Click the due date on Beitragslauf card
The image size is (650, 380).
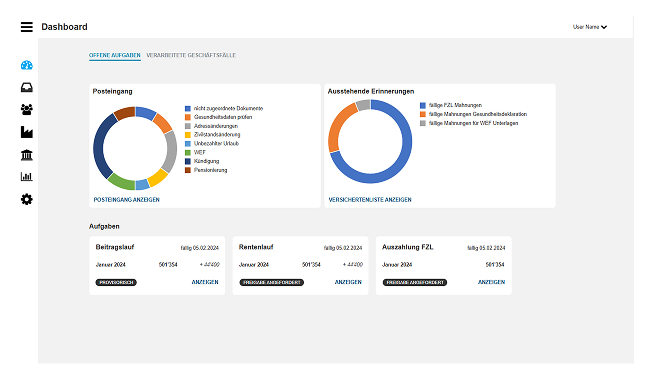coord(200,248)
